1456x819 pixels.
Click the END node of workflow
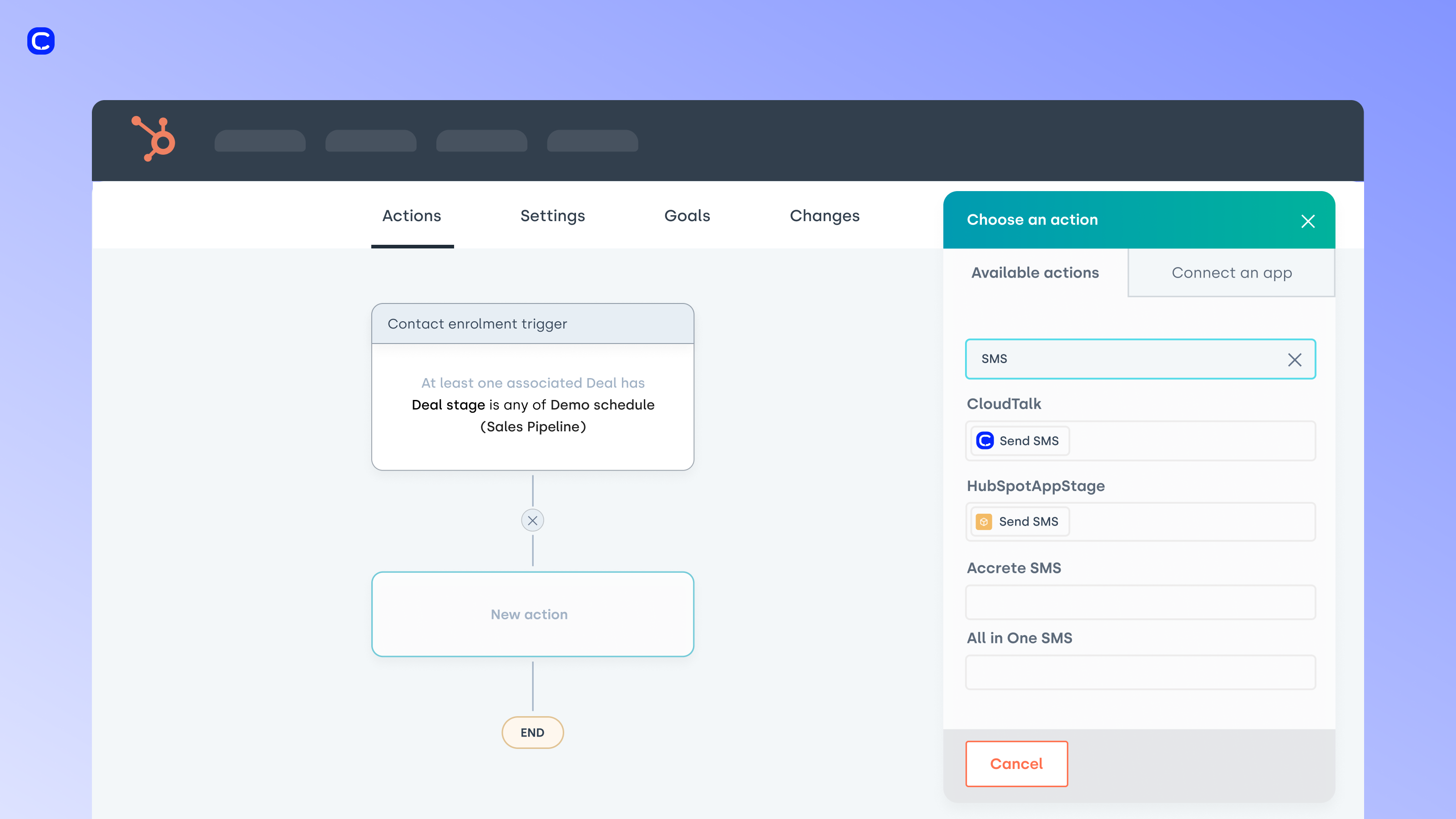pyautogui.click(x=532, y=732)
